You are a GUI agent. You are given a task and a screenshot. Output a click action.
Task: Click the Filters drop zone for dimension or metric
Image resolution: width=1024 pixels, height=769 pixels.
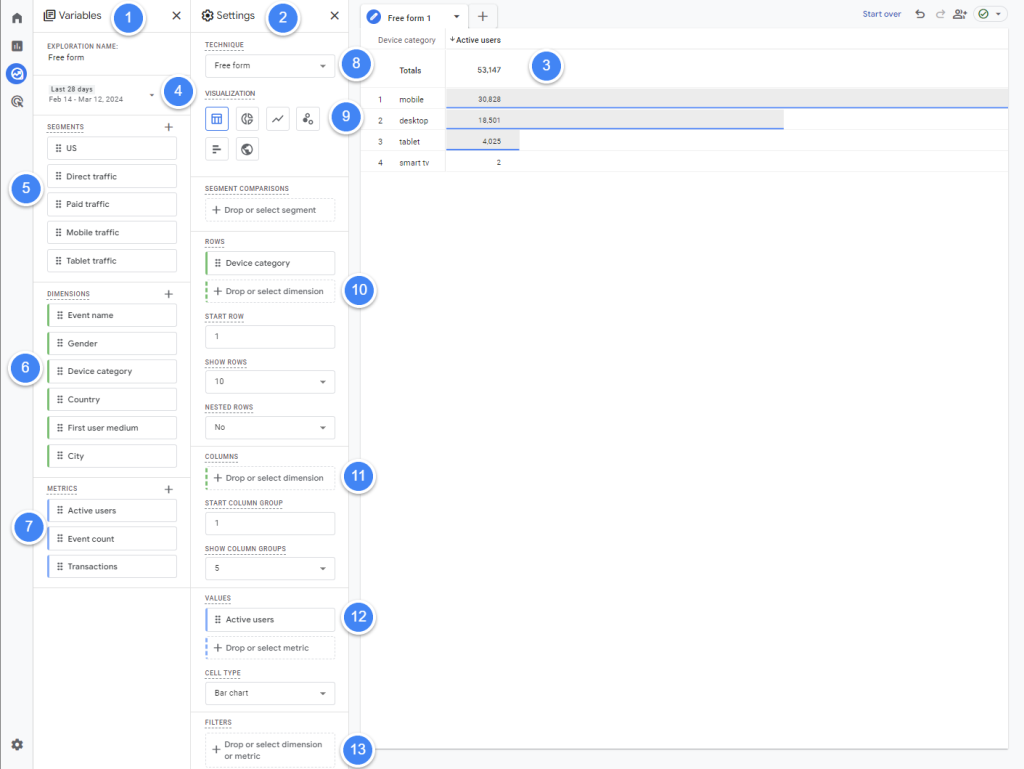coord(270,750)
